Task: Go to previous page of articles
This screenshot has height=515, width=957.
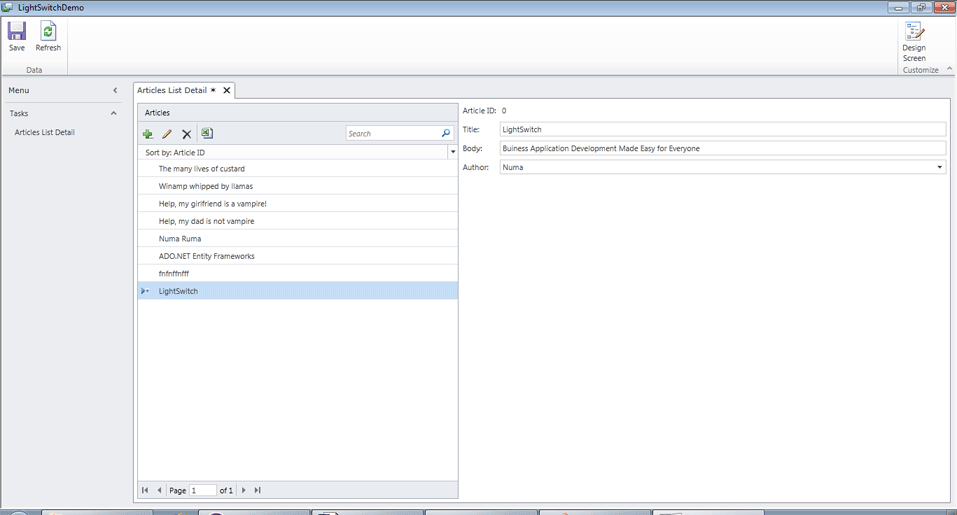Action: [x=159, y=490]
